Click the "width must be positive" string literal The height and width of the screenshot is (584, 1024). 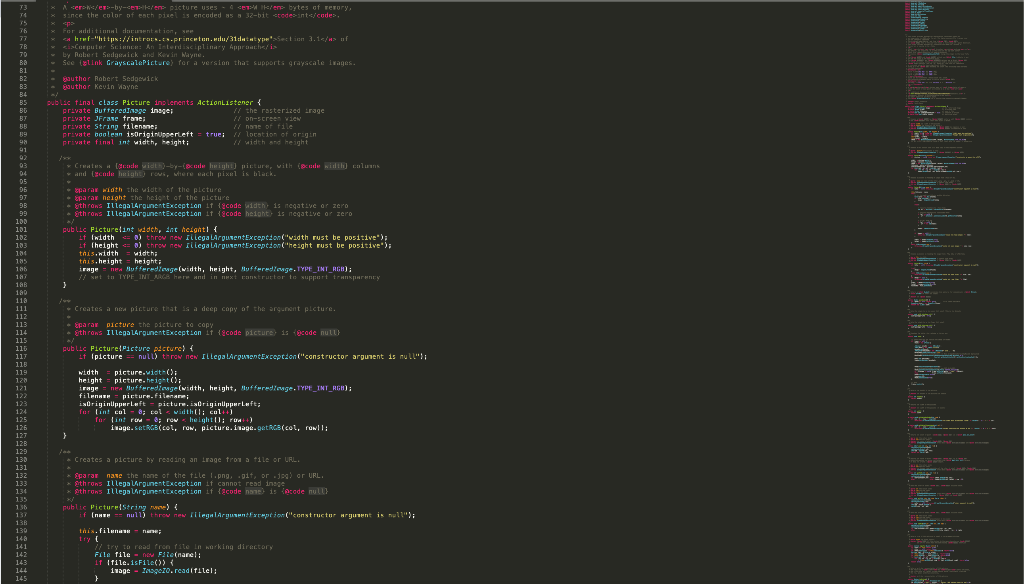pos(332,238)
